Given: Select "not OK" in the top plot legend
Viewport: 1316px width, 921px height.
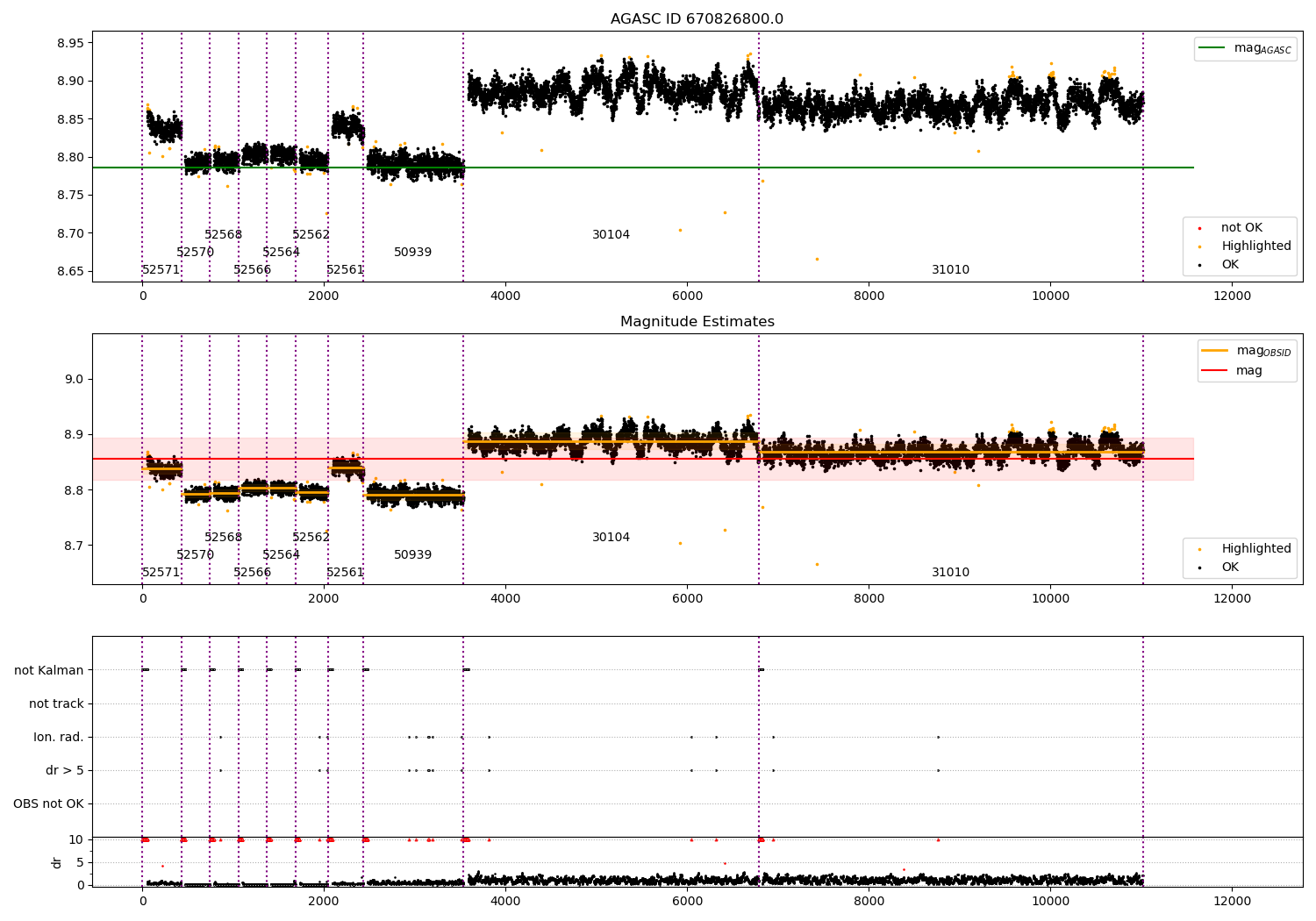Looking at the screenshot, I should pos(1241,228).
